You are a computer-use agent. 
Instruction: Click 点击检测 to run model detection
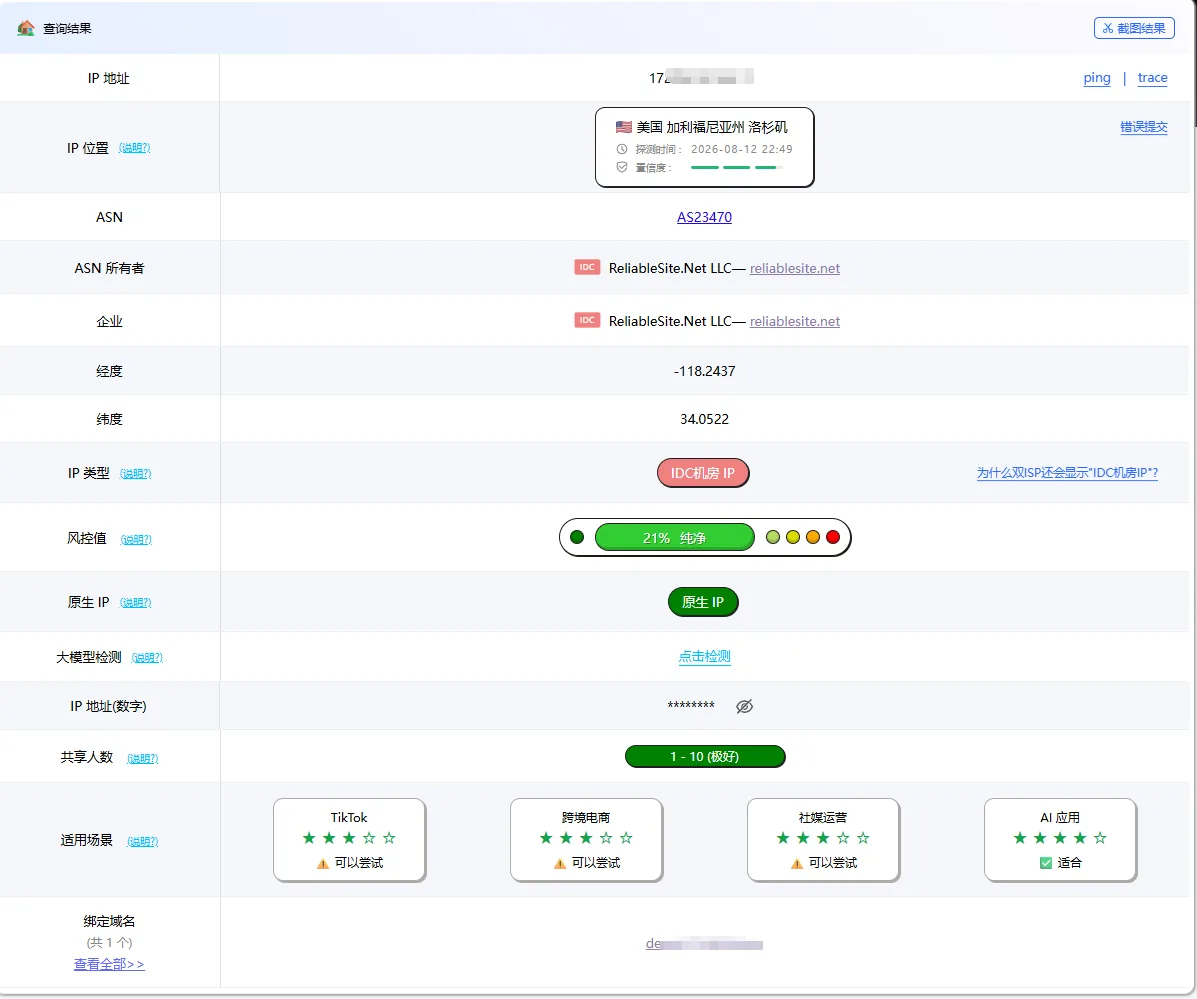click(x=704, y=656)
